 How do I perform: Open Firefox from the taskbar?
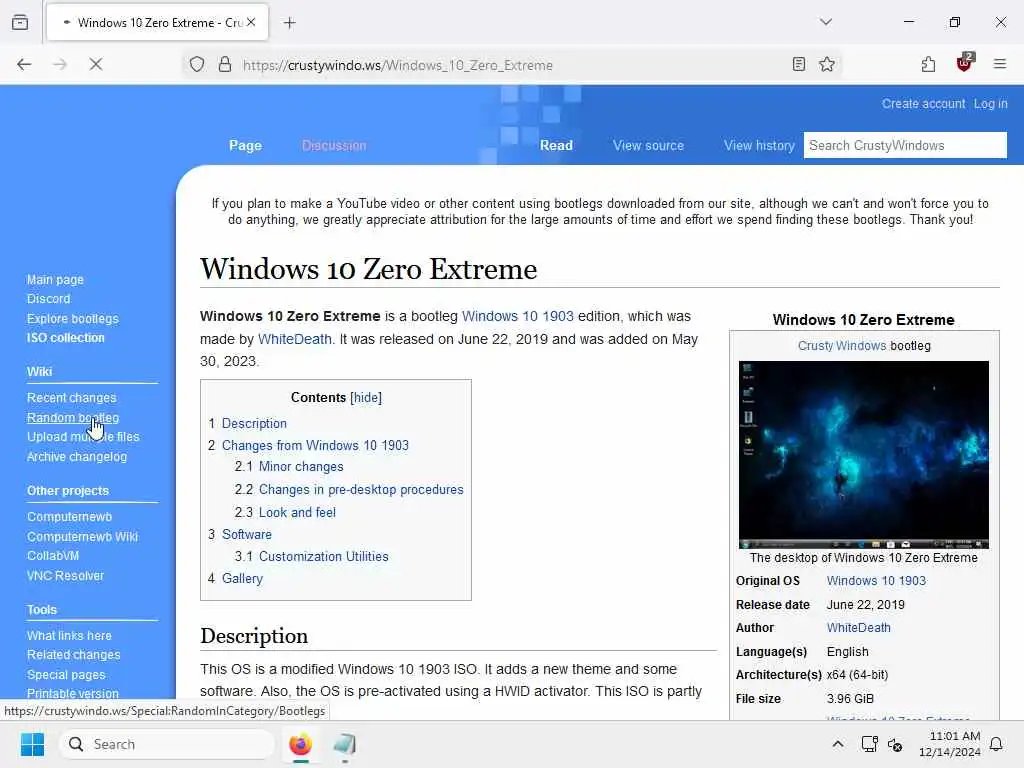(300, 744)
